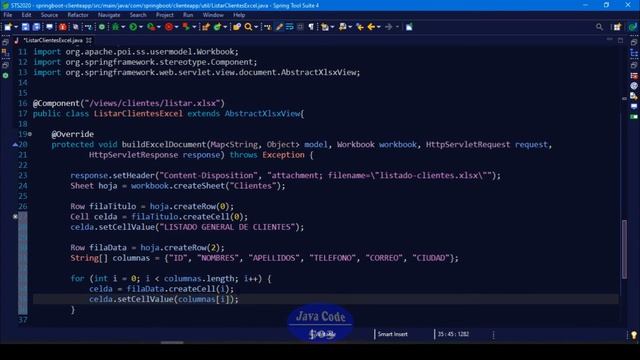Screen dimensions: 640x360
Task: Close the ListarClientesExcel.java tab
Action: coord(89,40)
